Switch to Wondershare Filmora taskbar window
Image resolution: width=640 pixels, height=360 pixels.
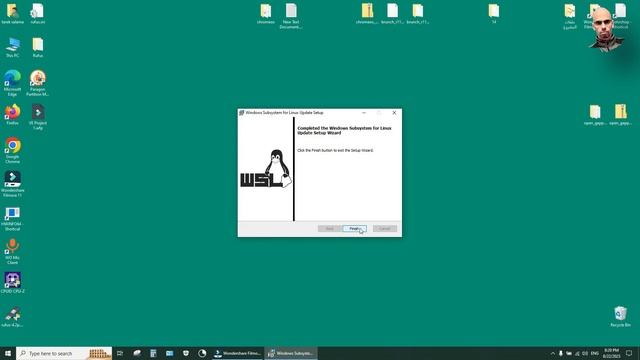point(238,353)
